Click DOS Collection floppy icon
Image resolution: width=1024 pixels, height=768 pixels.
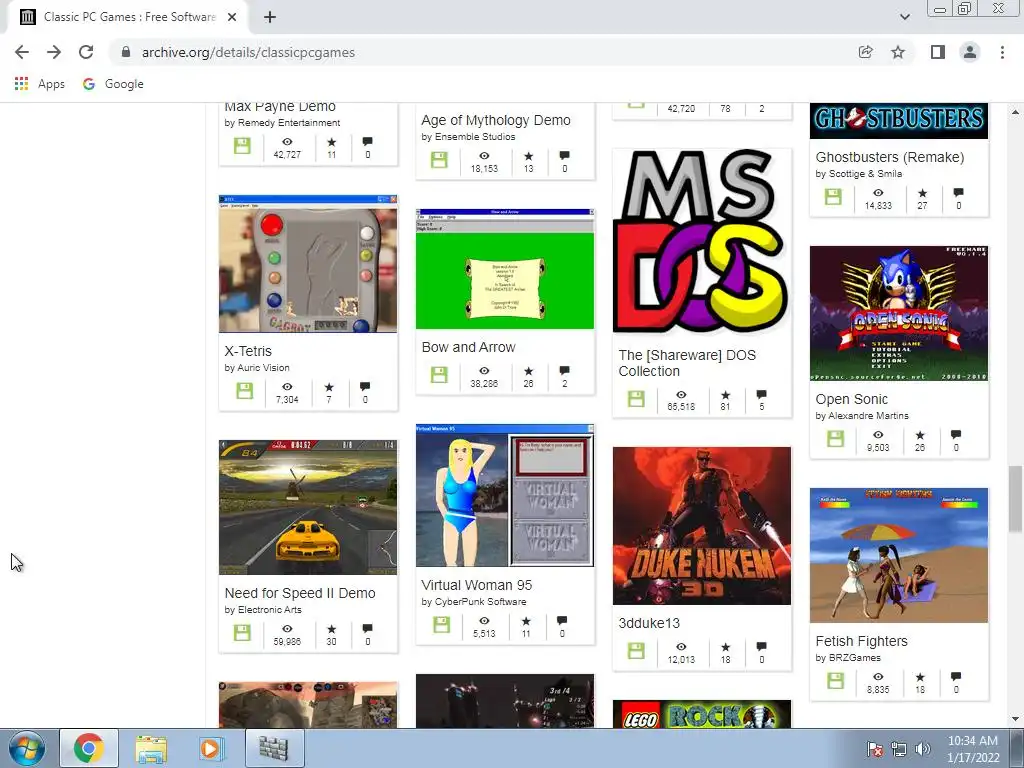636,398
